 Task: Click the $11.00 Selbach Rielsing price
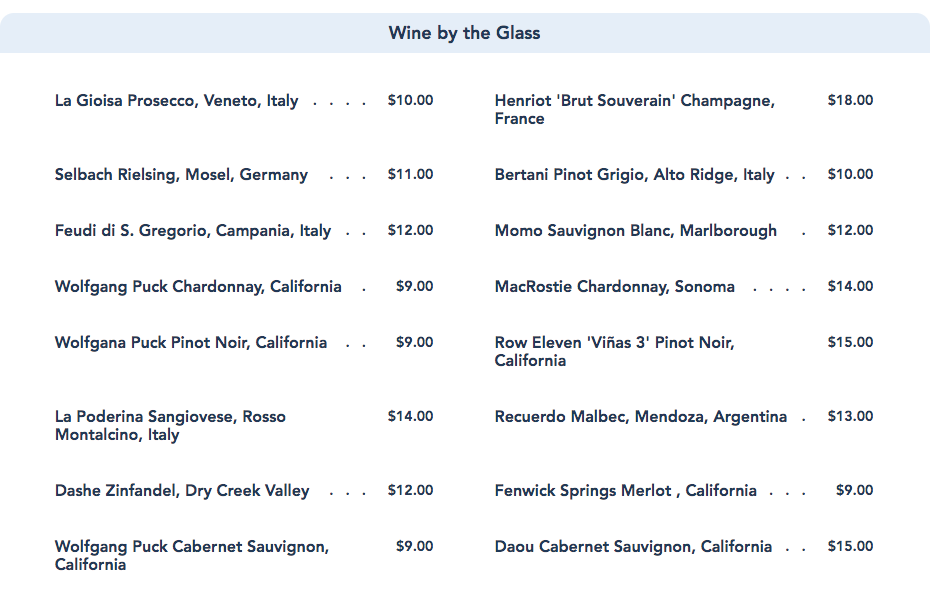pyautogui.click(x=410, y=175)
